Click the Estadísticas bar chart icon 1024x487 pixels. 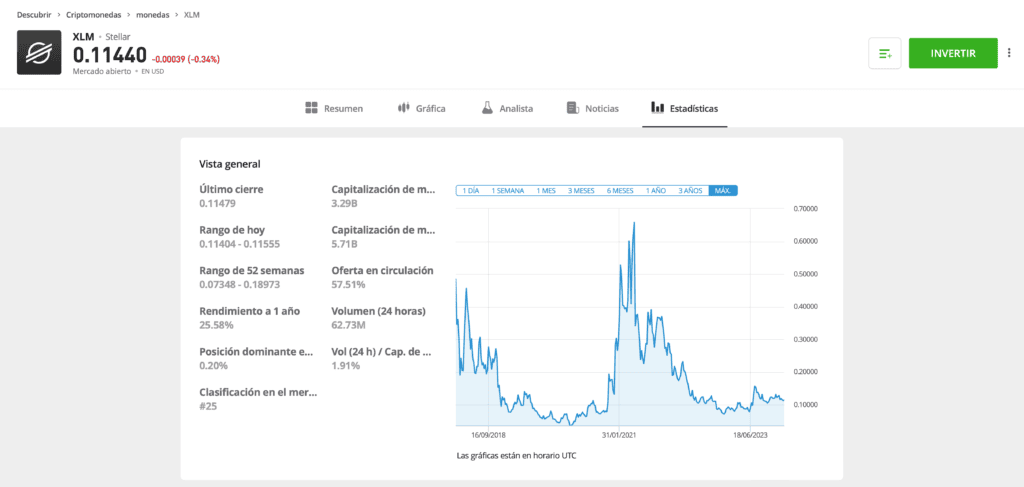click(x=658, y=108)
